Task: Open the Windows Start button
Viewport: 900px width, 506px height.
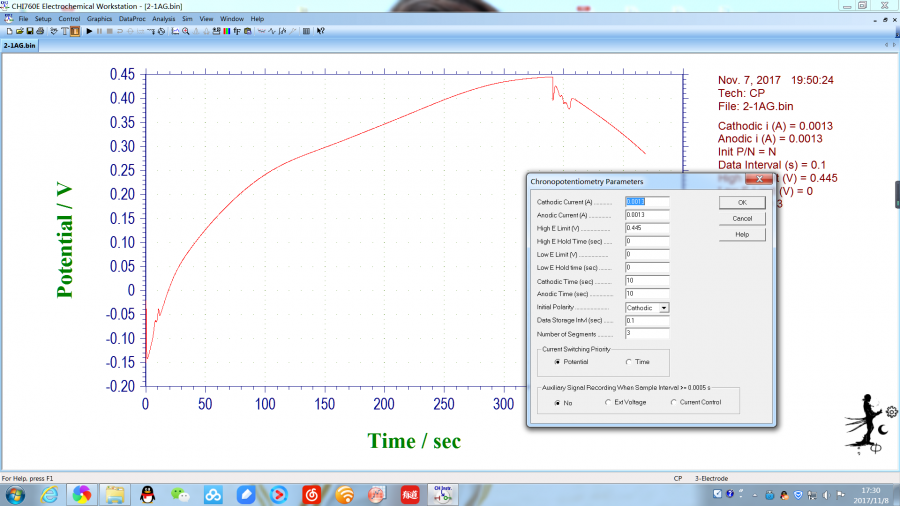Action: click(15, 495)
